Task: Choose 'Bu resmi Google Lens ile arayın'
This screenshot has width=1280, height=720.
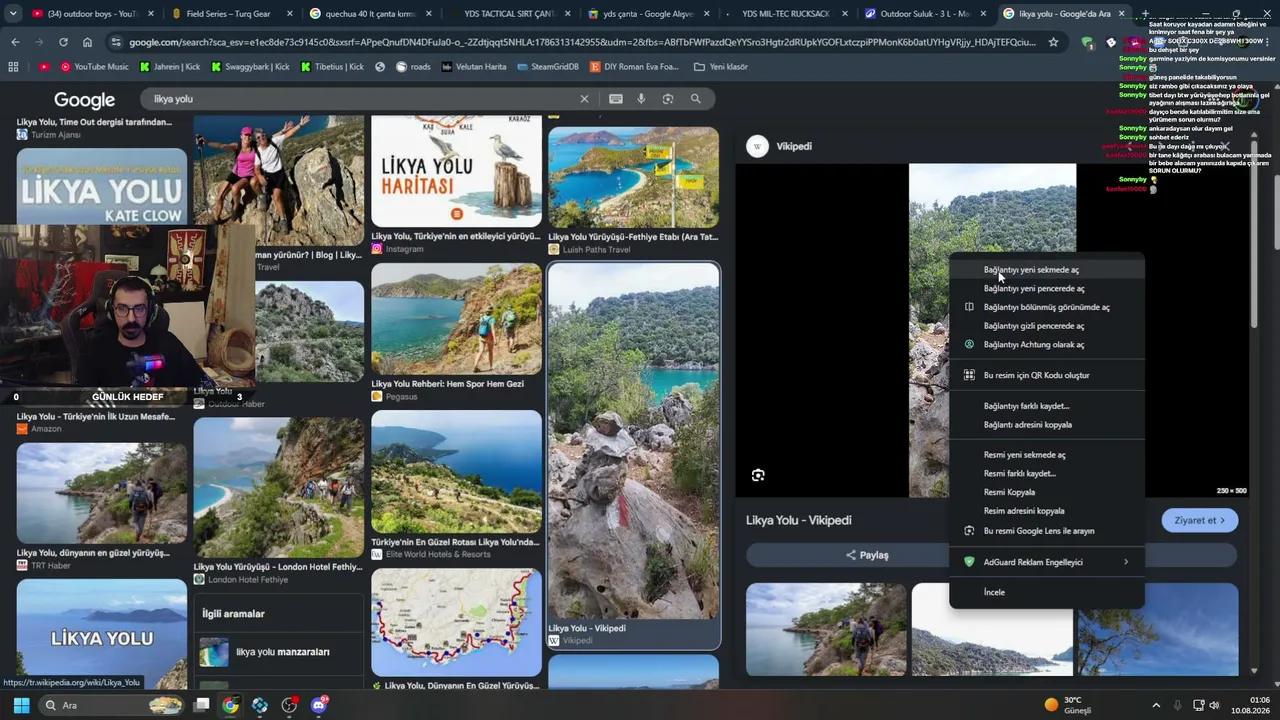Action: (1047, 531)
